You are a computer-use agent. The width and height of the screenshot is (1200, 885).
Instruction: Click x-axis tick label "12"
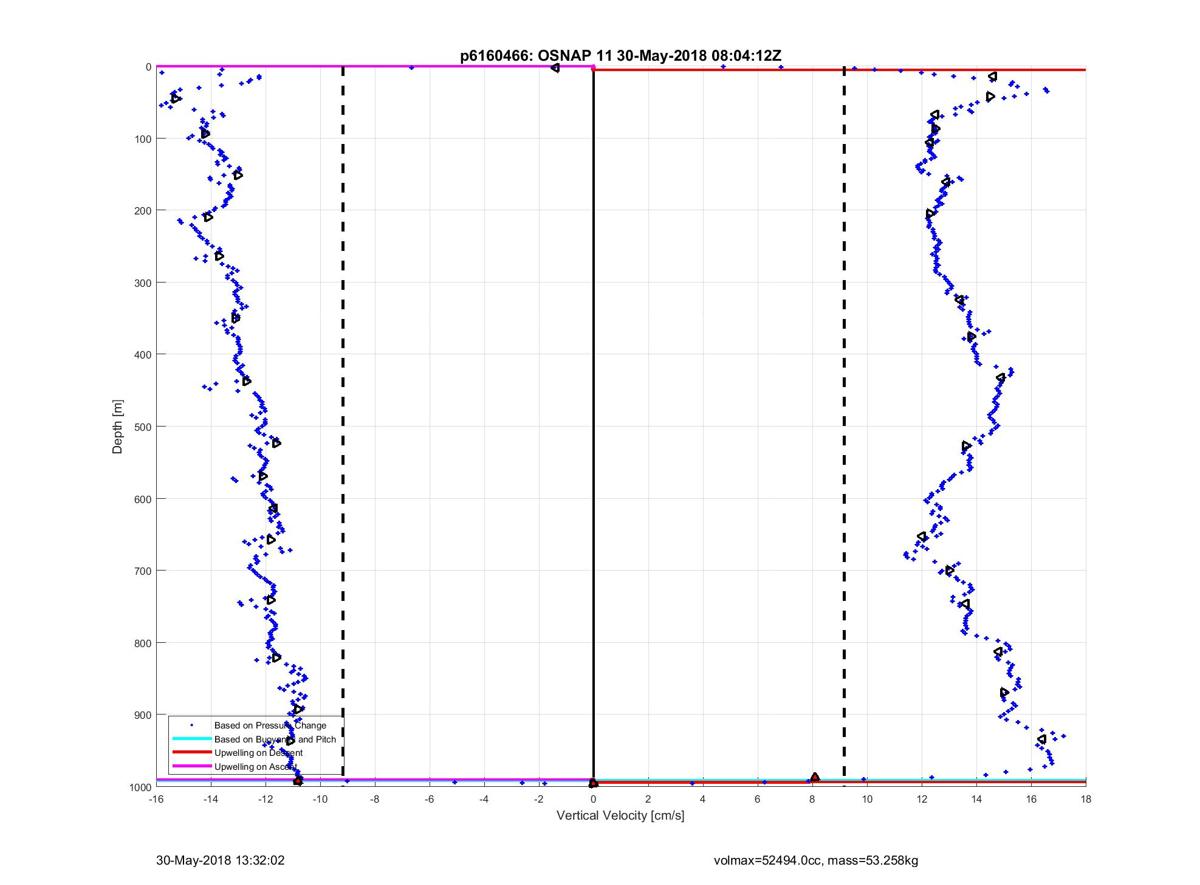(922, 799)
